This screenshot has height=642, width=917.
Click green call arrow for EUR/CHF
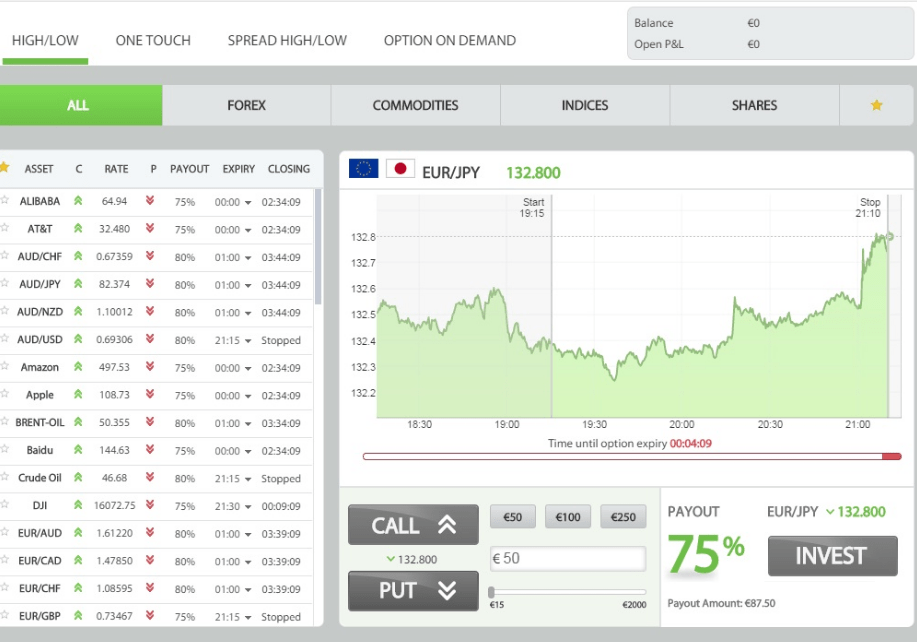(x=78, y=588)
